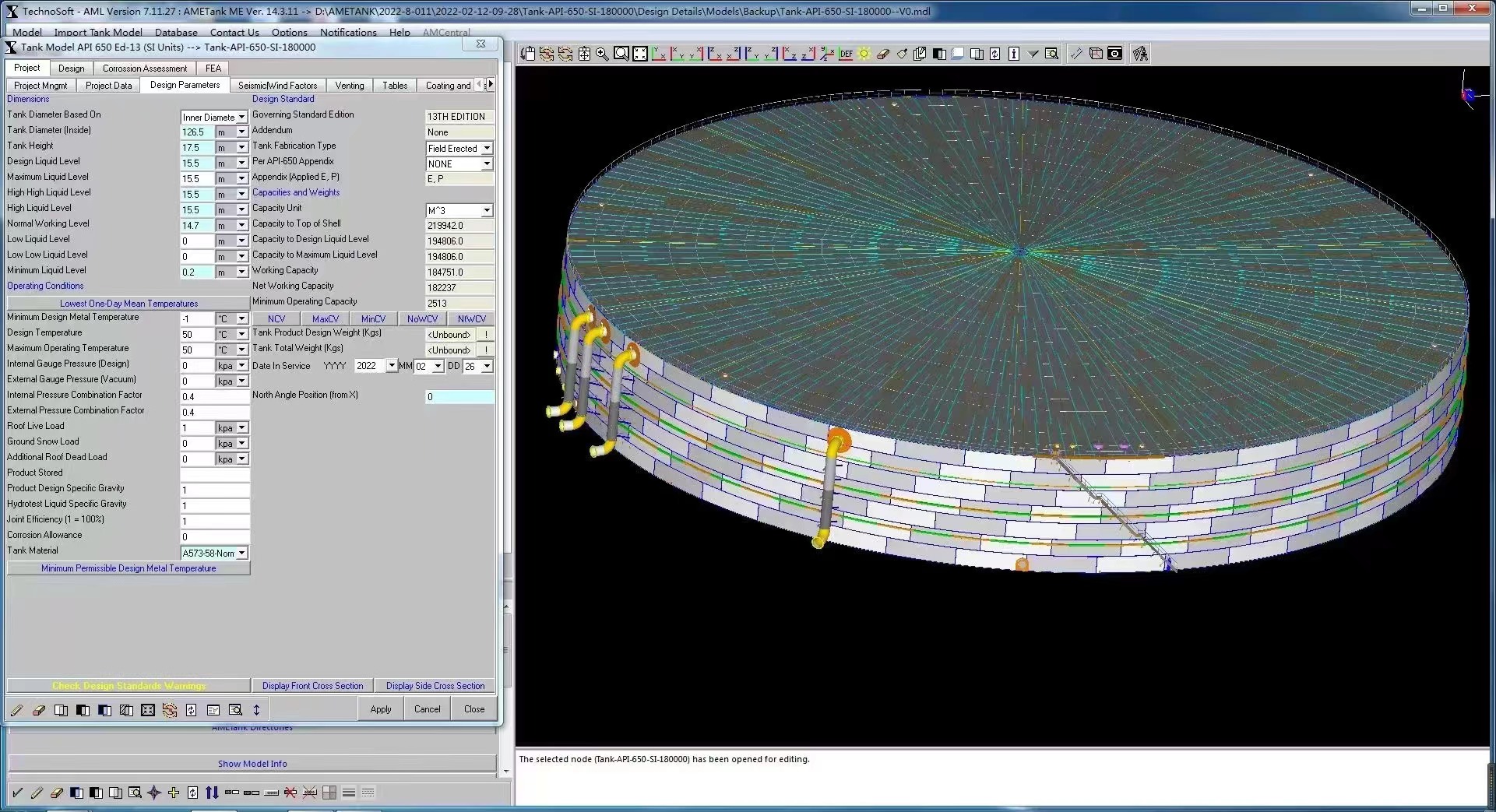Select the pan hand tool in view toolbar
The width and height of the screenshot is (1496, 812).
pyautogui.click(x=528, y=54)
